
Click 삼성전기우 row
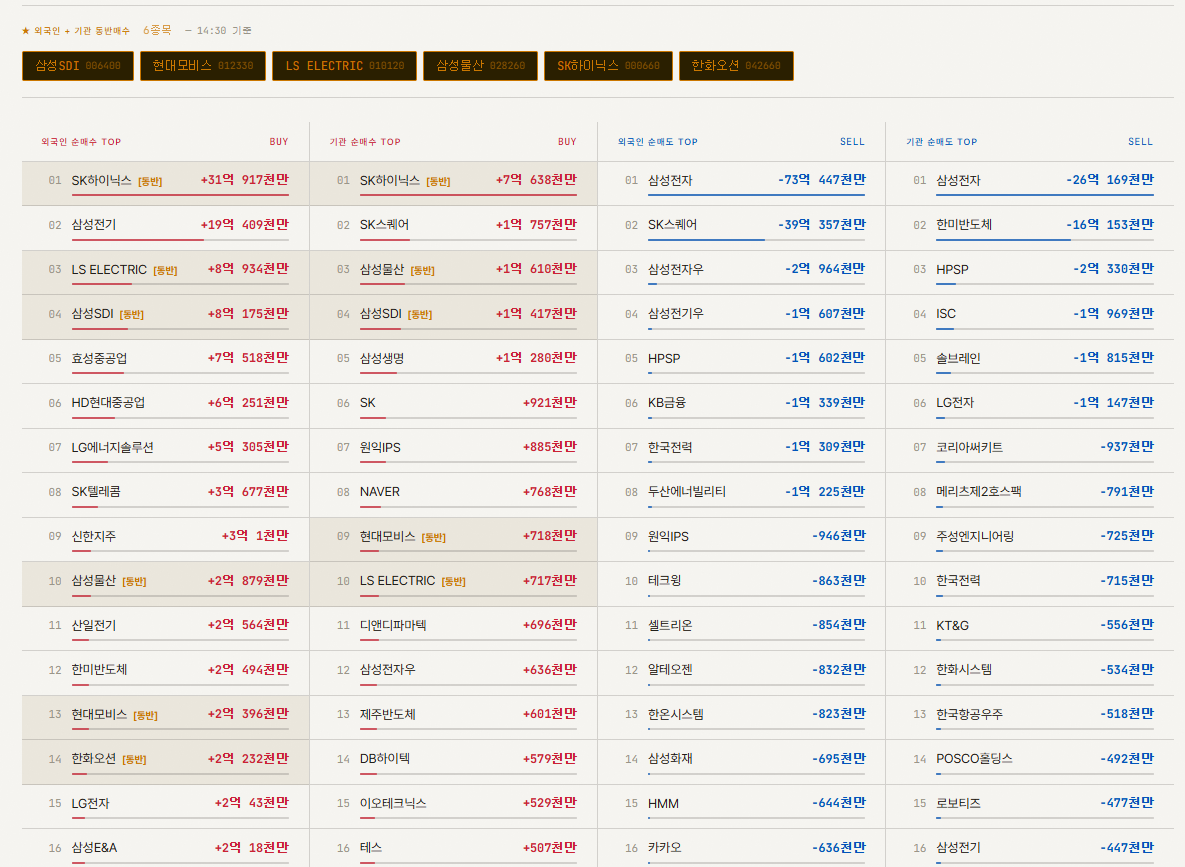tap(741, 317)
